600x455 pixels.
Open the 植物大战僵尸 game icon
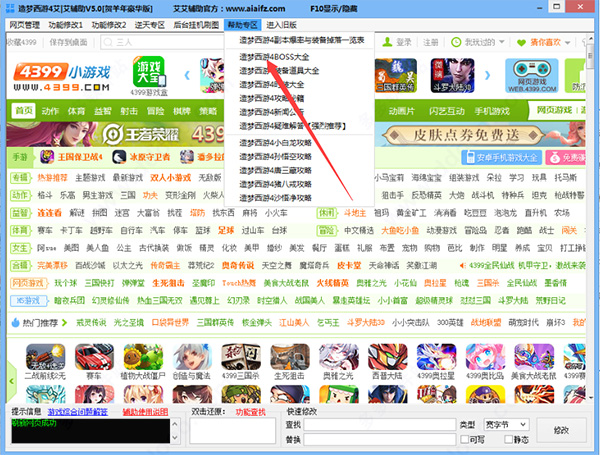coord(143,357)
